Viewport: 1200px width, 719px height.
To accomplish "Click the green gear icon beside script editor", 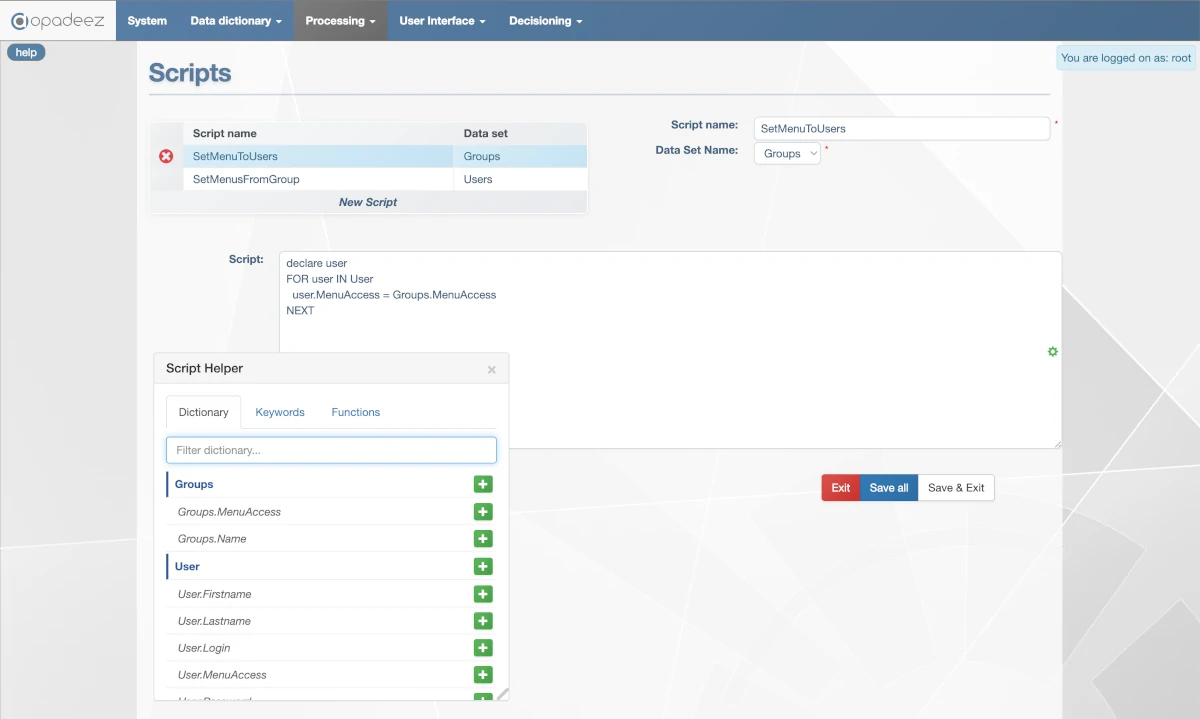I will [1052, 352].
